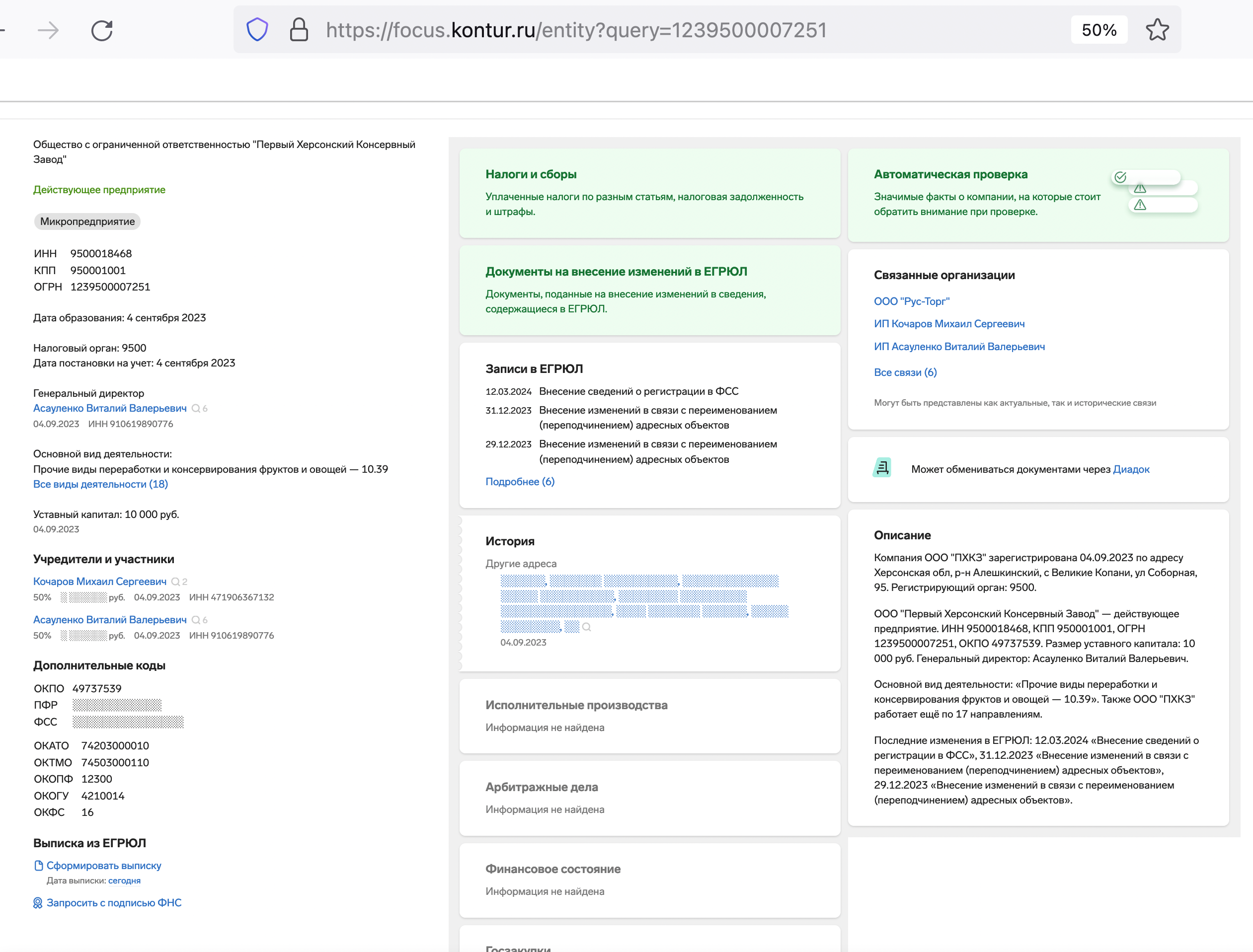1253x952 pixels.
Task: Open Документы на внесение изменений card
Action: click(616, 272)
